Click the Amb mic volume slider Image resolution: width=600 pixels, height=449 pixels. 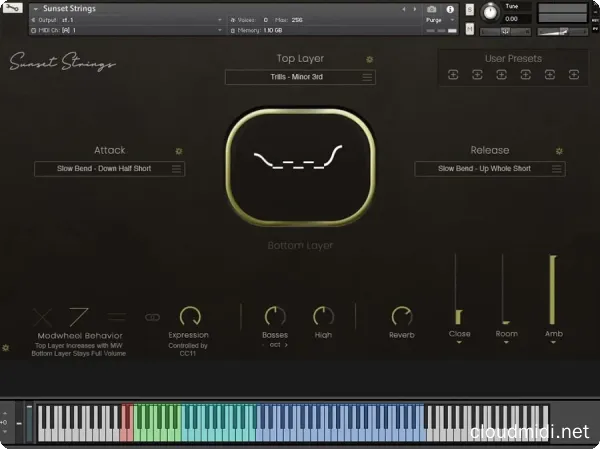(x=553, y=290)
